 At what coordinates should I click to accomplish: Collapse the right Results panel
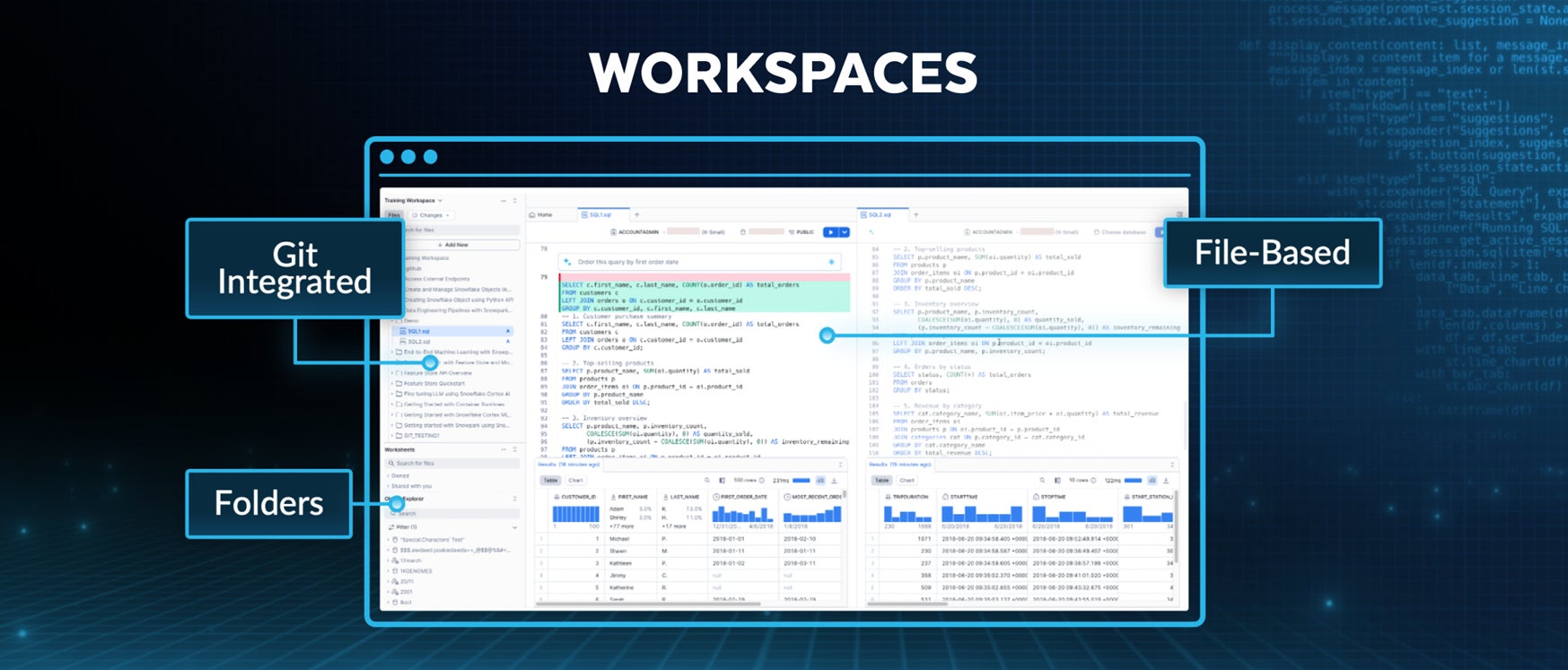pyautogui.click(x=1171, y=465)
